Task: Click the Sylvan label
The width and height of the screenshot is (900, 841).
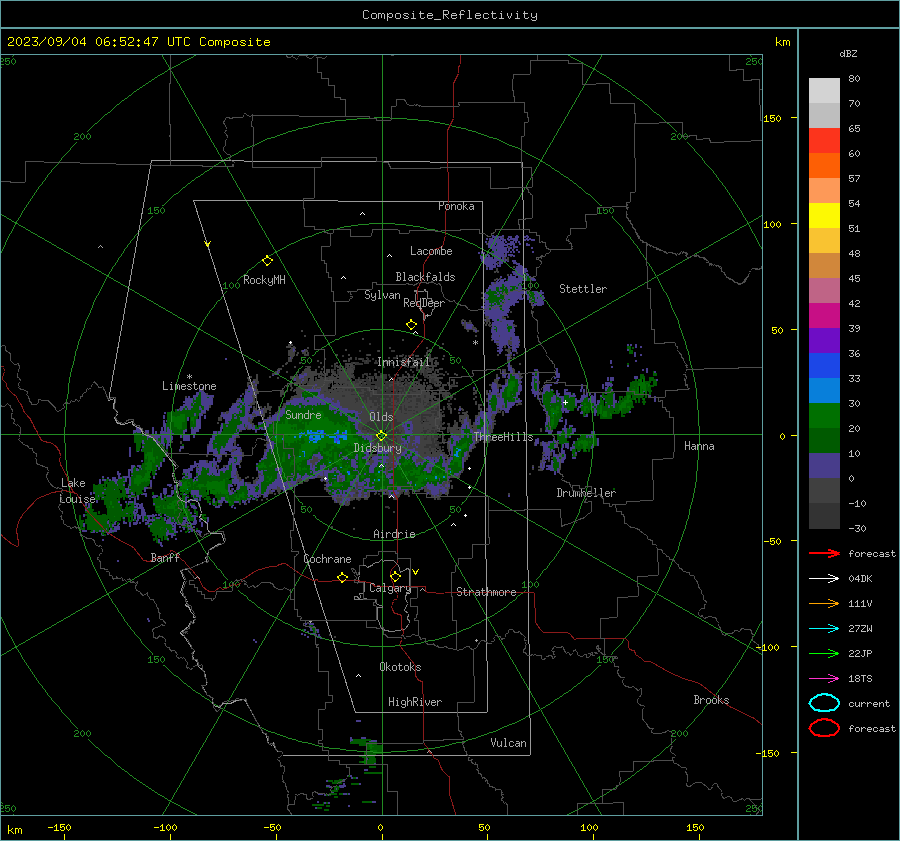Action: click(x=382, y=295)
